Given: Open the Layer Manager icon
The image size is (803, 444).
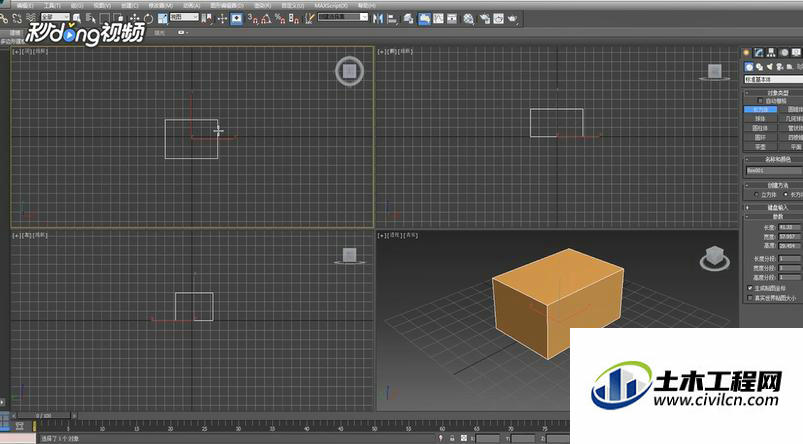Looking at the screenshot, I should click(409, 19).
